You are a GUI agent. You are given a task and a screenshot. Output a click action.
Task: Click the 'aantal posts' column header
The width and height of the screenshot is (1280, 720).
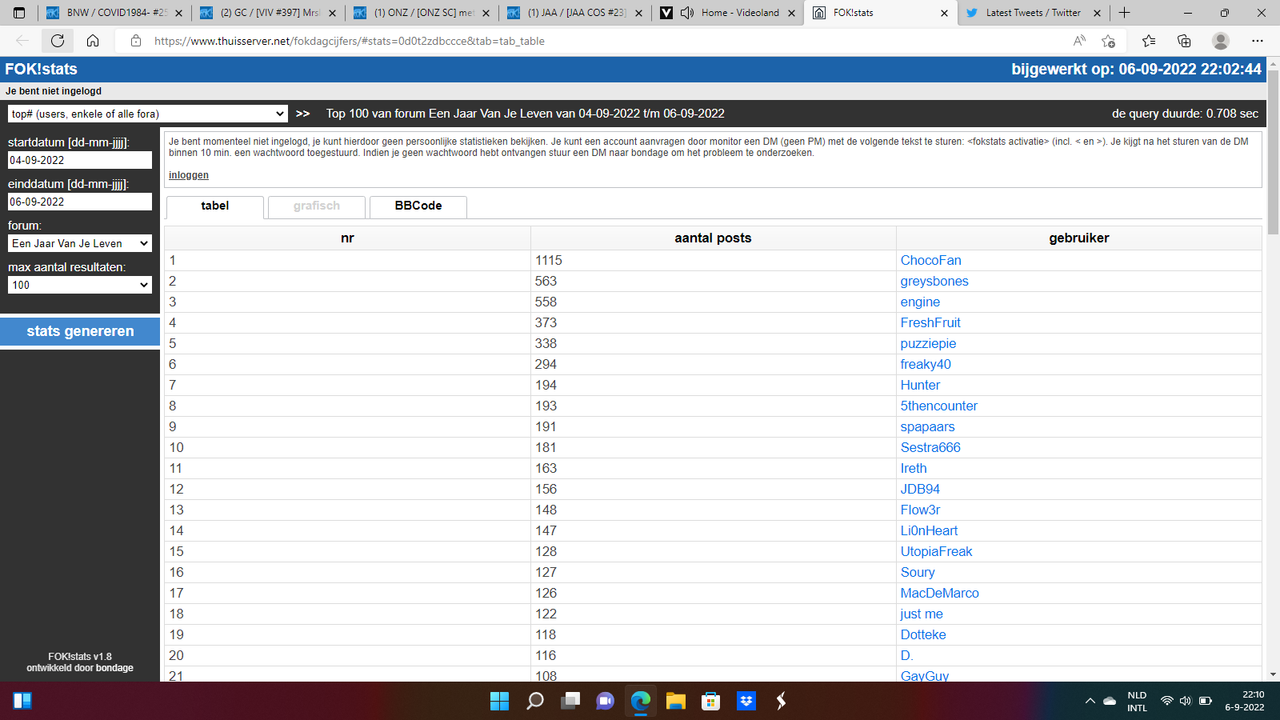click(713, 238)
